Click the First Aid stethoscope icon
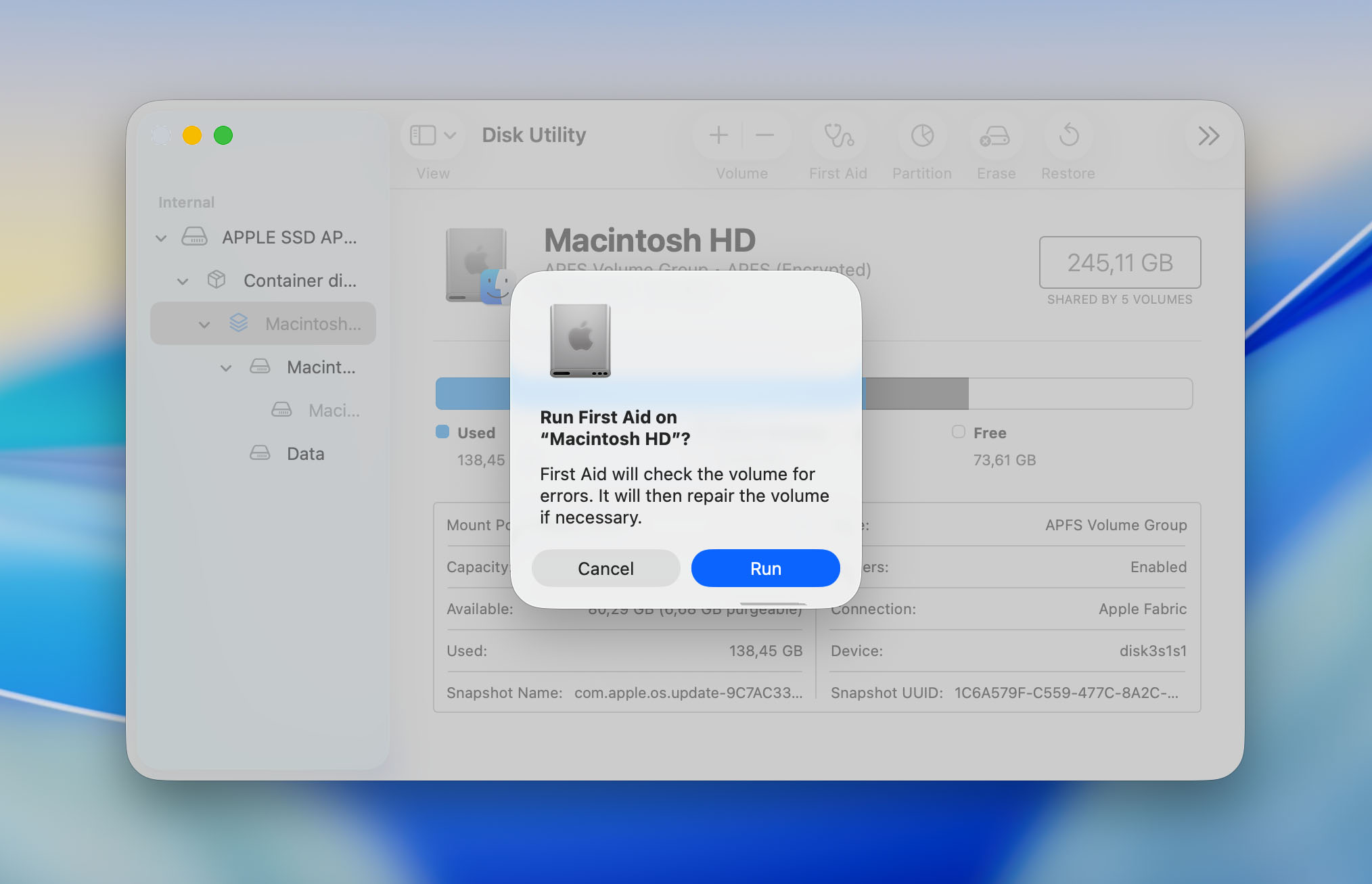Image resolution: width=1372 pixels, height=884 pixels. coord(838,135)
